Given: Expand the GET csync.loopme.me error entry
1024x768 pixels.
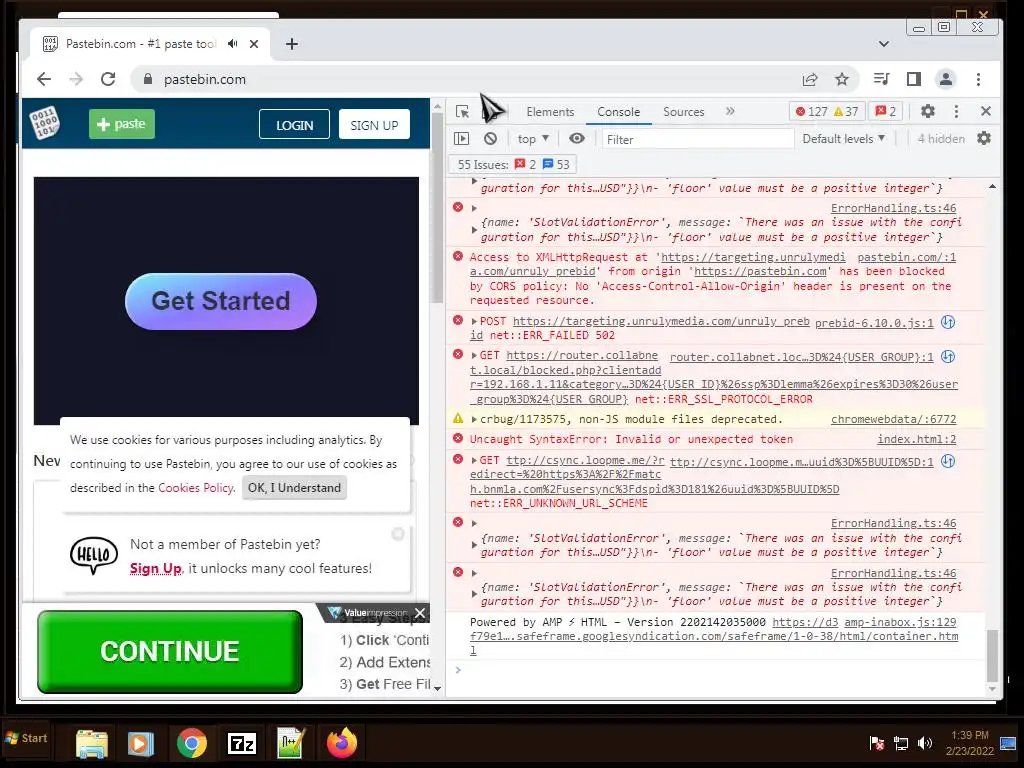Looking at the screenshot, I should (475, 460).
